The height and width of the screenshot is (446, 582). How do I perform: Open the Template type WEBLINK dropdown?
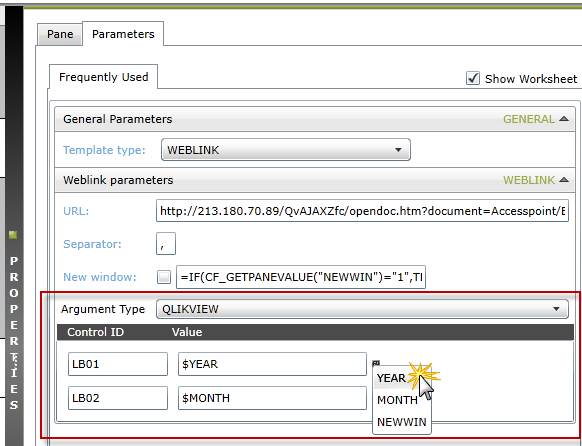(286, 150)
